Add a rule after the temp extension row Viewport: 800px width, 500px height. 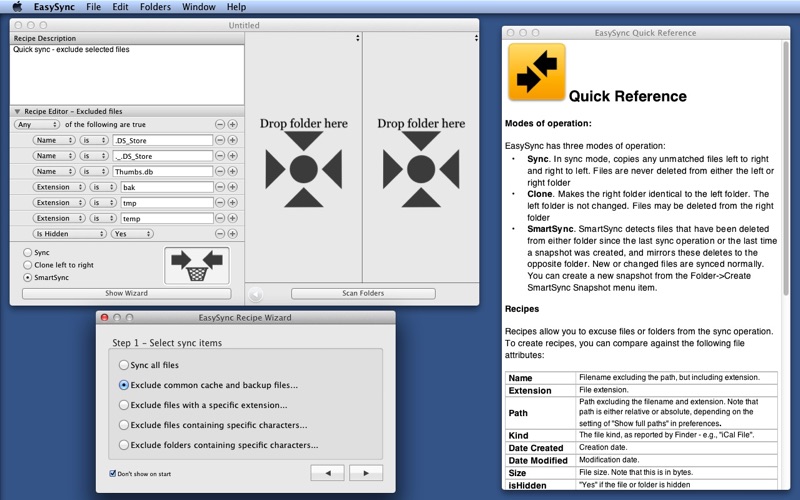(x=232, y=218)
